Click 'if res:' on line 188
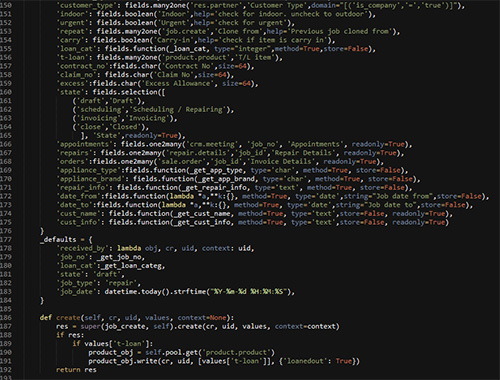 tap(70, 335)
